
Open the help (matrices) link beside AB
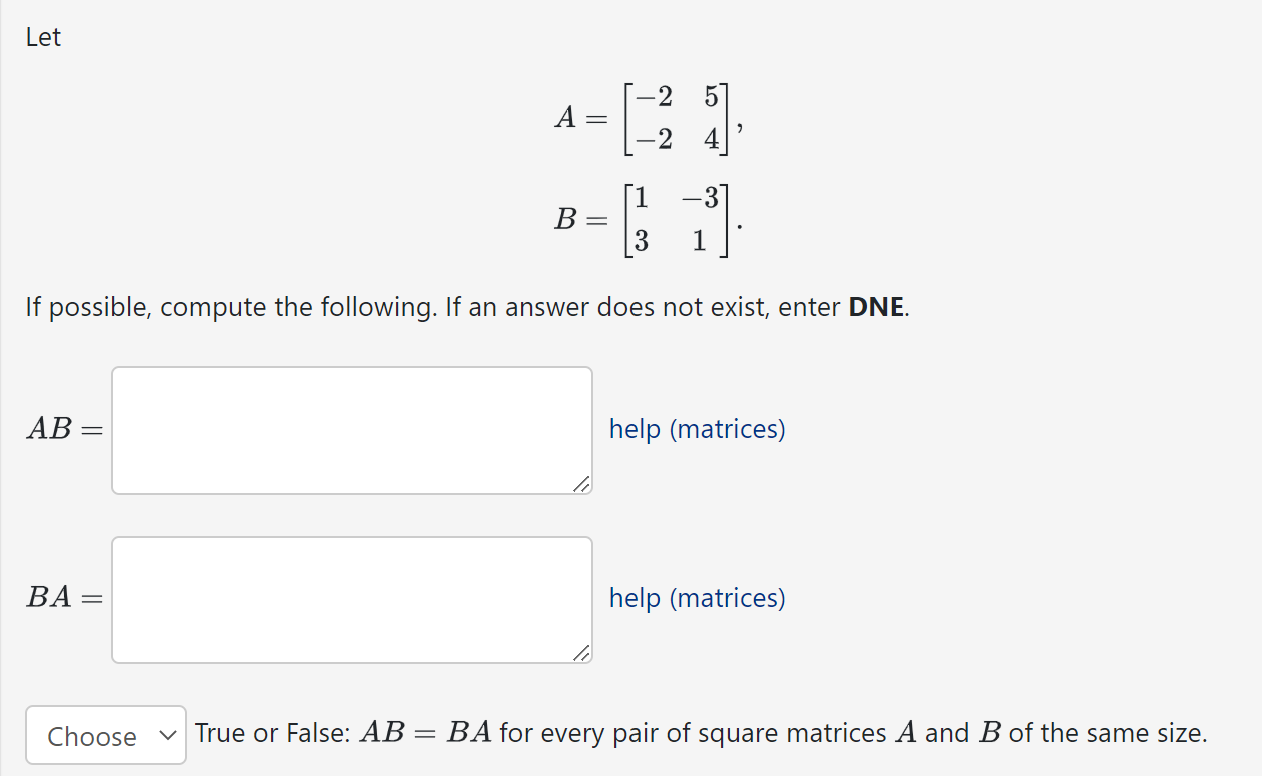(x=696, y=429)
